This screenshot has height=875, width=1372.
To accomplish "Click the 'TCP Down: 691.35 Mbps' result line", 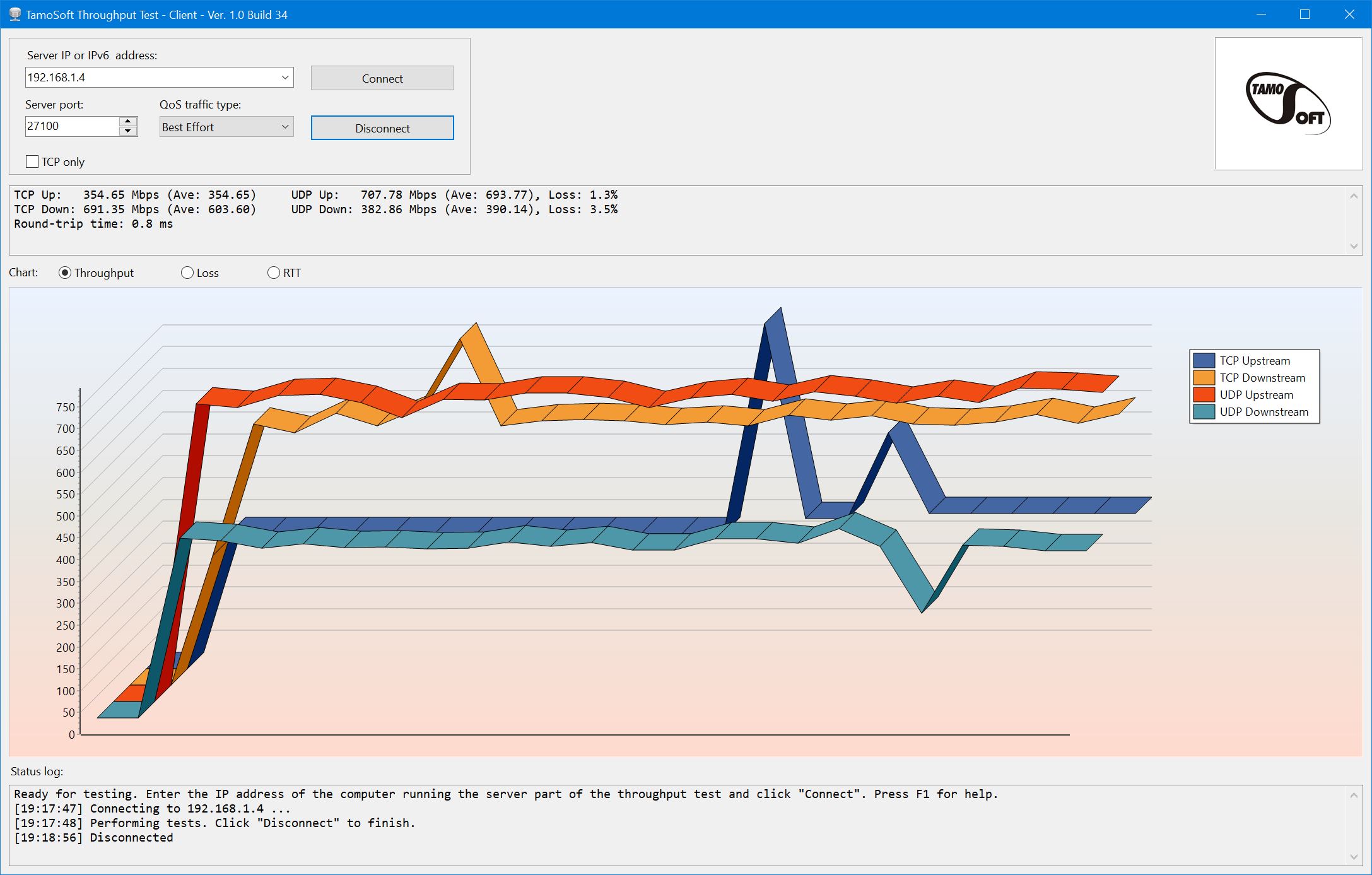I will tap(135, 209).
